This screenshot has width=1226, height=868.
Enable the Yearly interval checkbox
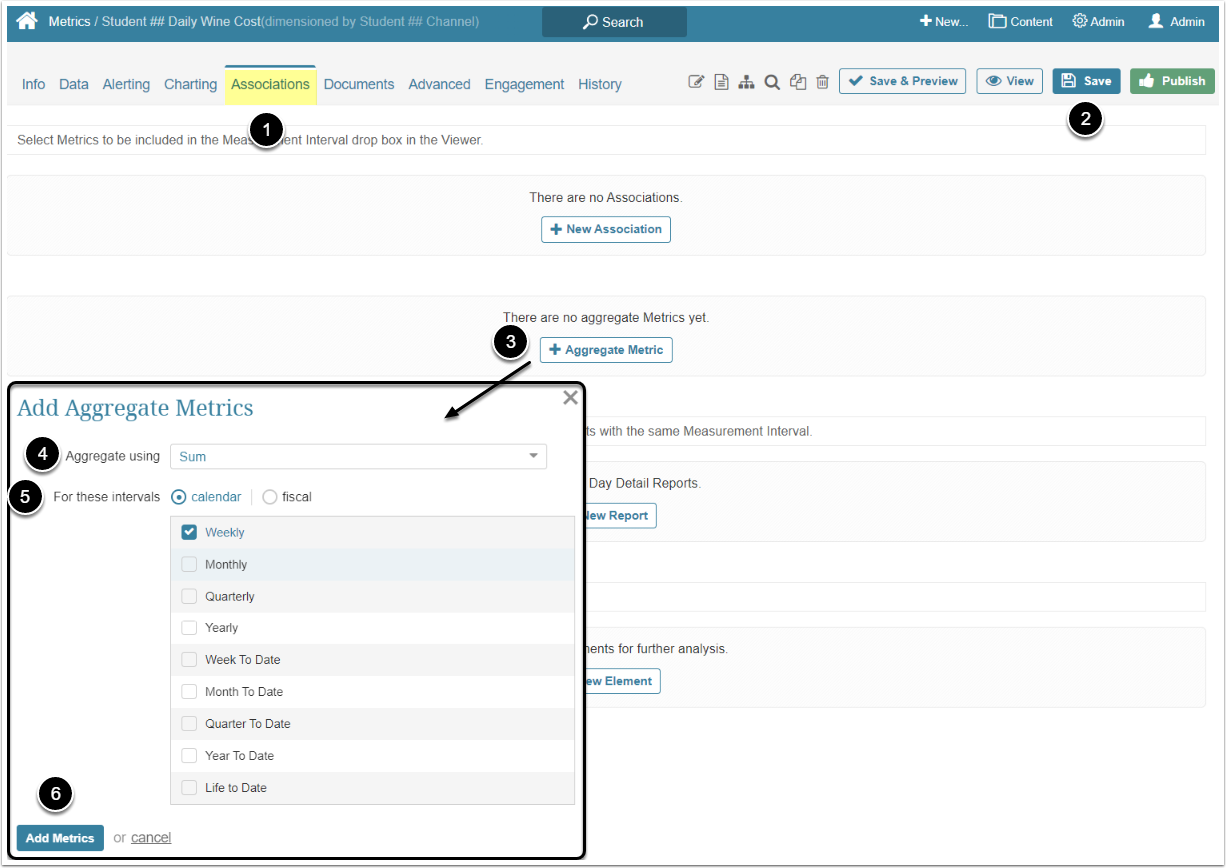tap(189, 628)
